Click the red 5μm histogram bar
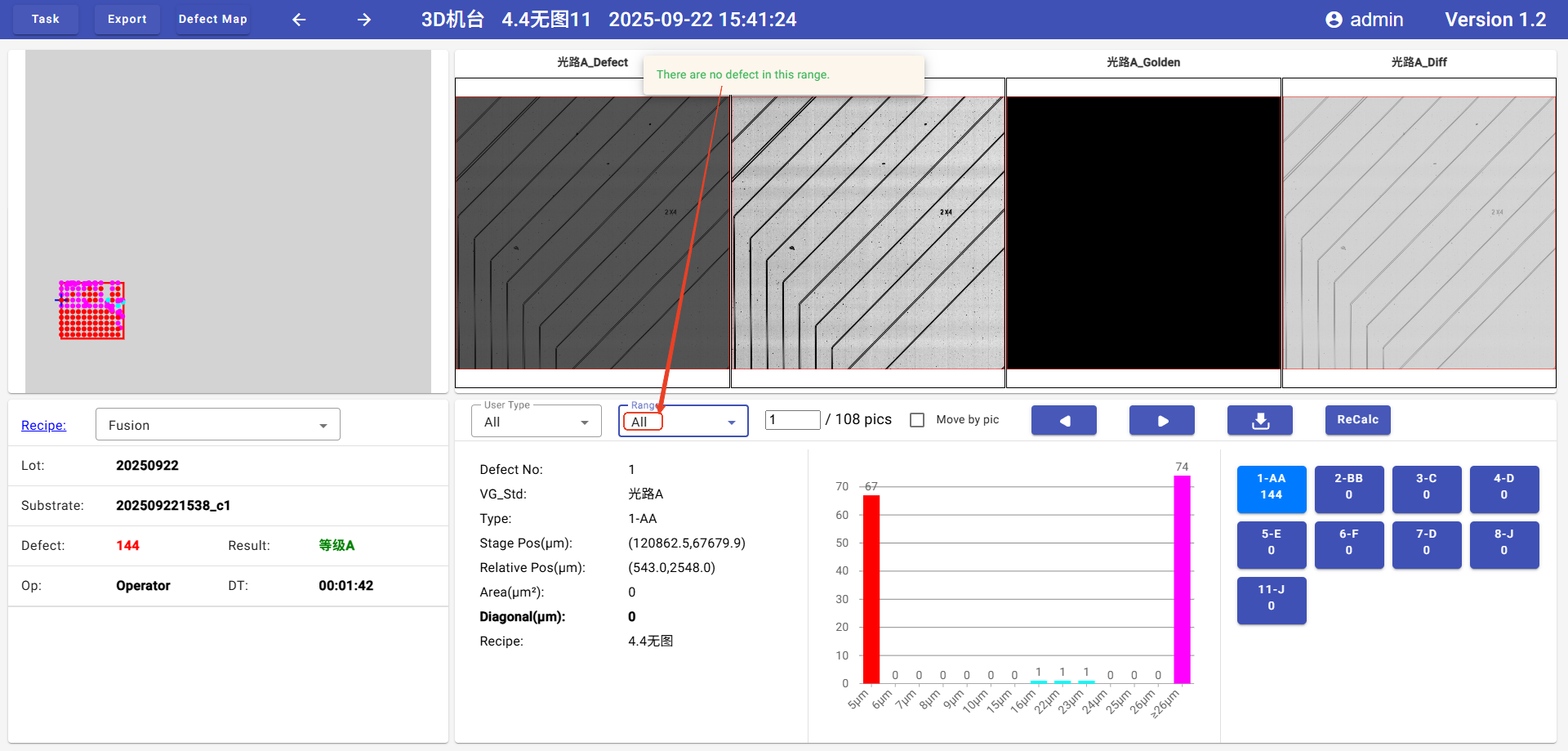1568x751 pixels. tap(871, 588)
